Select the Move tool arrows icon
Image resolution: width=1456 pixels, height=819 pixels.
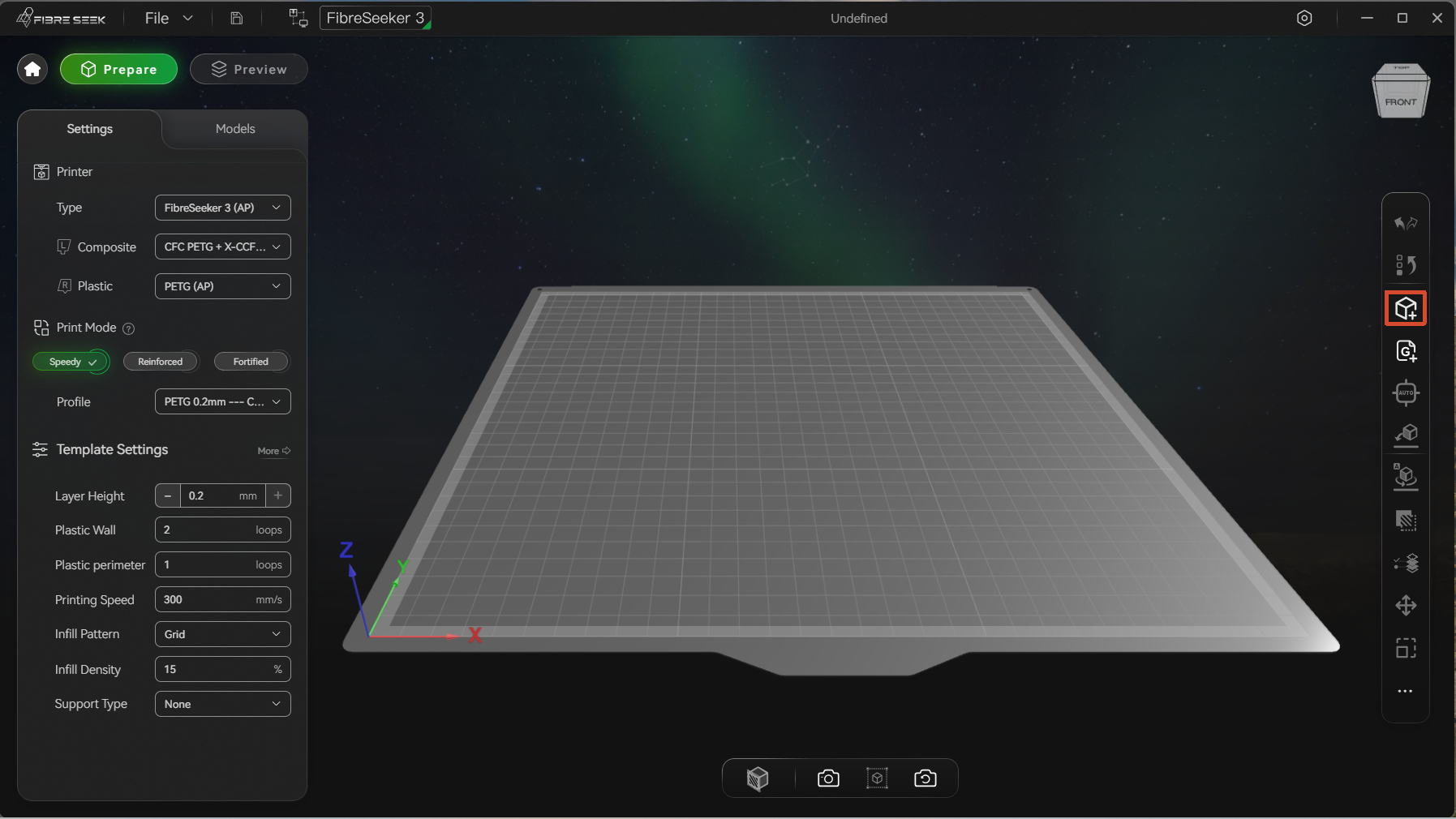[1406, 606]
